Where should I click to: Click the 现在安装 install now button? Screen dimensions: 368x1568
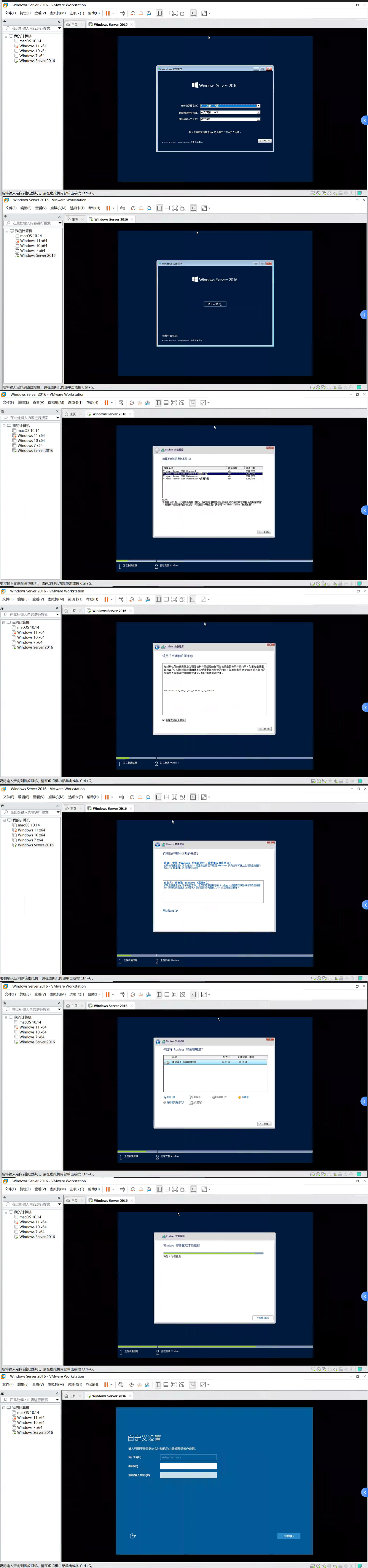(x=215, y=304)
